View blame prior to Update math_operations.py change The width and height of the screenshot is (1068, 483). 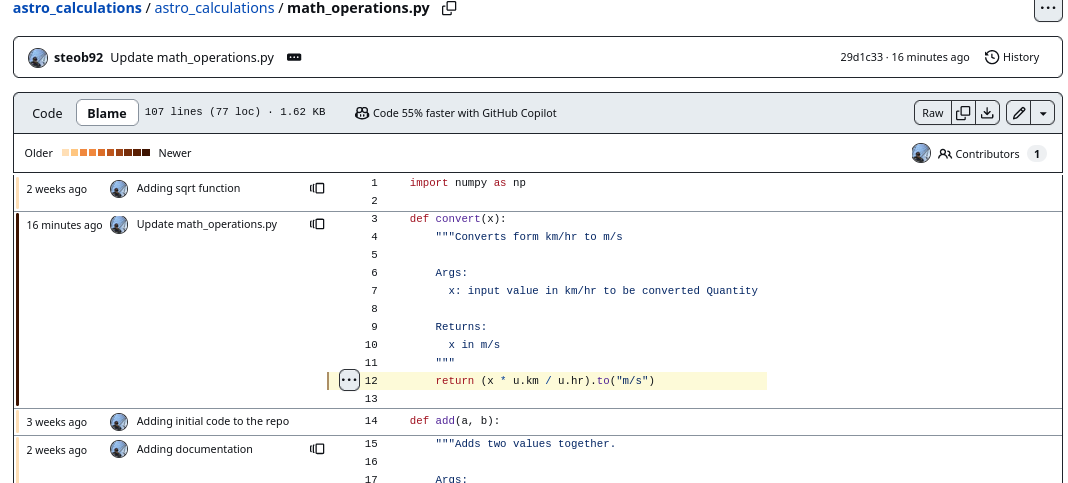pos(317,223)
